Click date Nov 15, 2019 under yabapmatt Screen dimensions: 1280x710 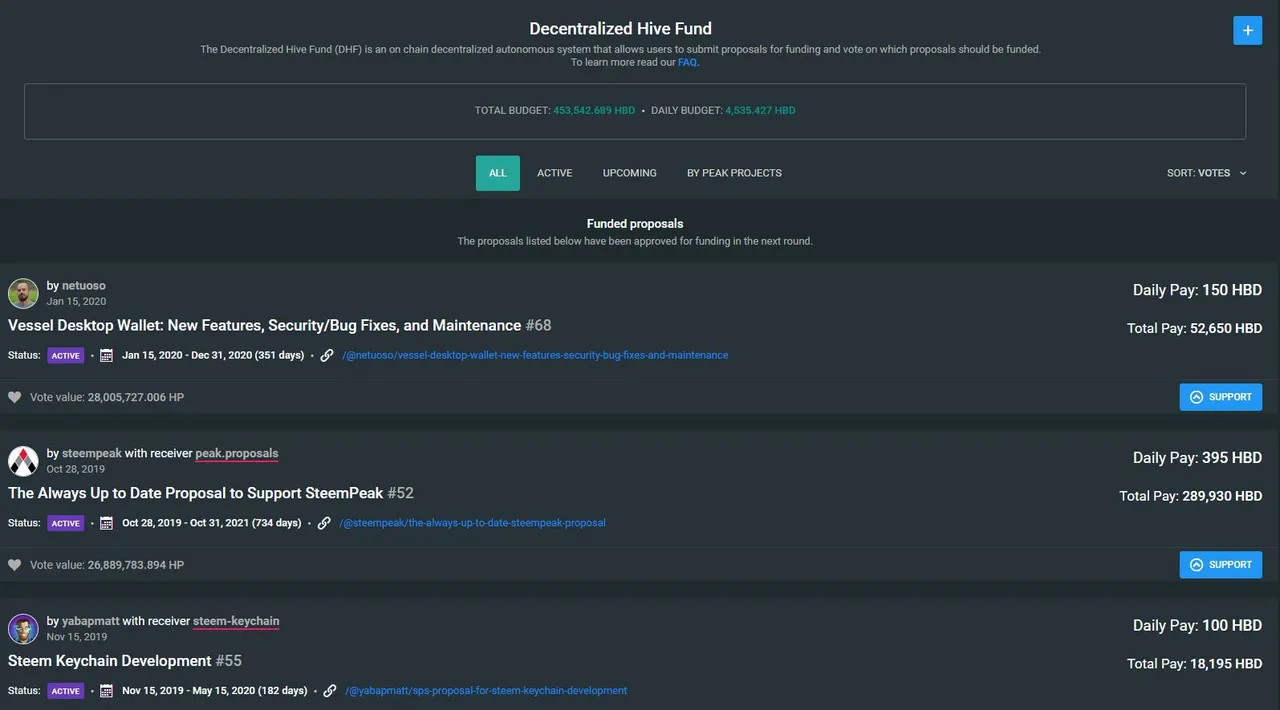click(76, 637)
